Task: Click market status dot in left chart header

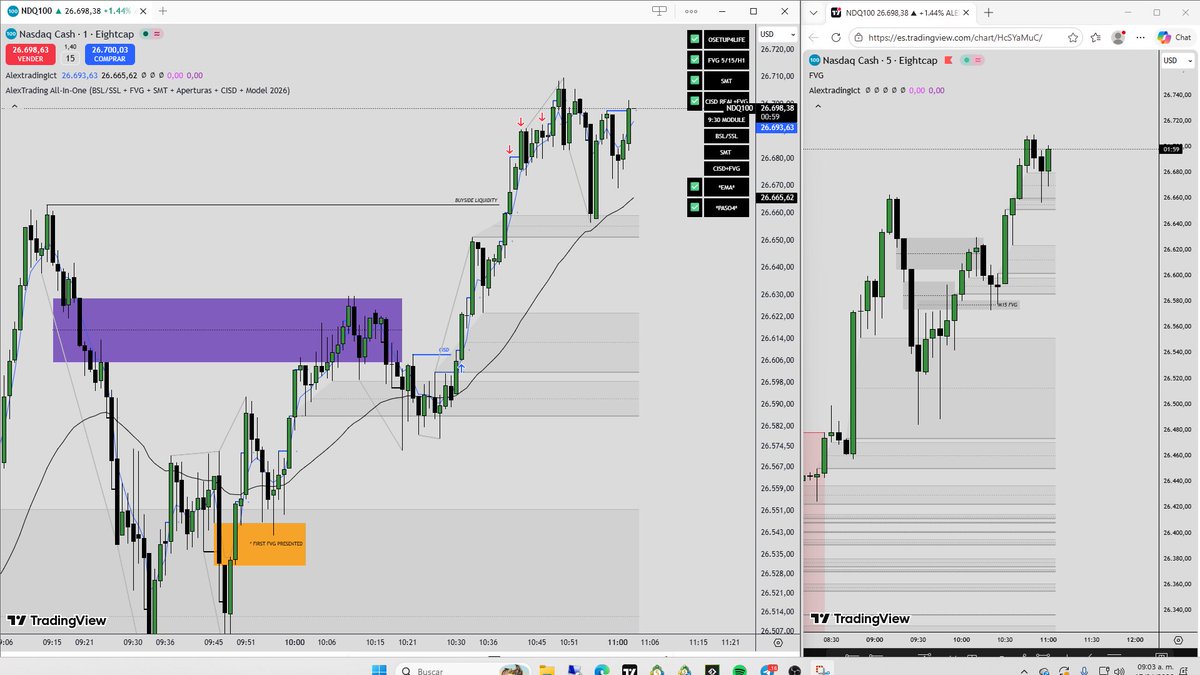Action: click(146, 33)
